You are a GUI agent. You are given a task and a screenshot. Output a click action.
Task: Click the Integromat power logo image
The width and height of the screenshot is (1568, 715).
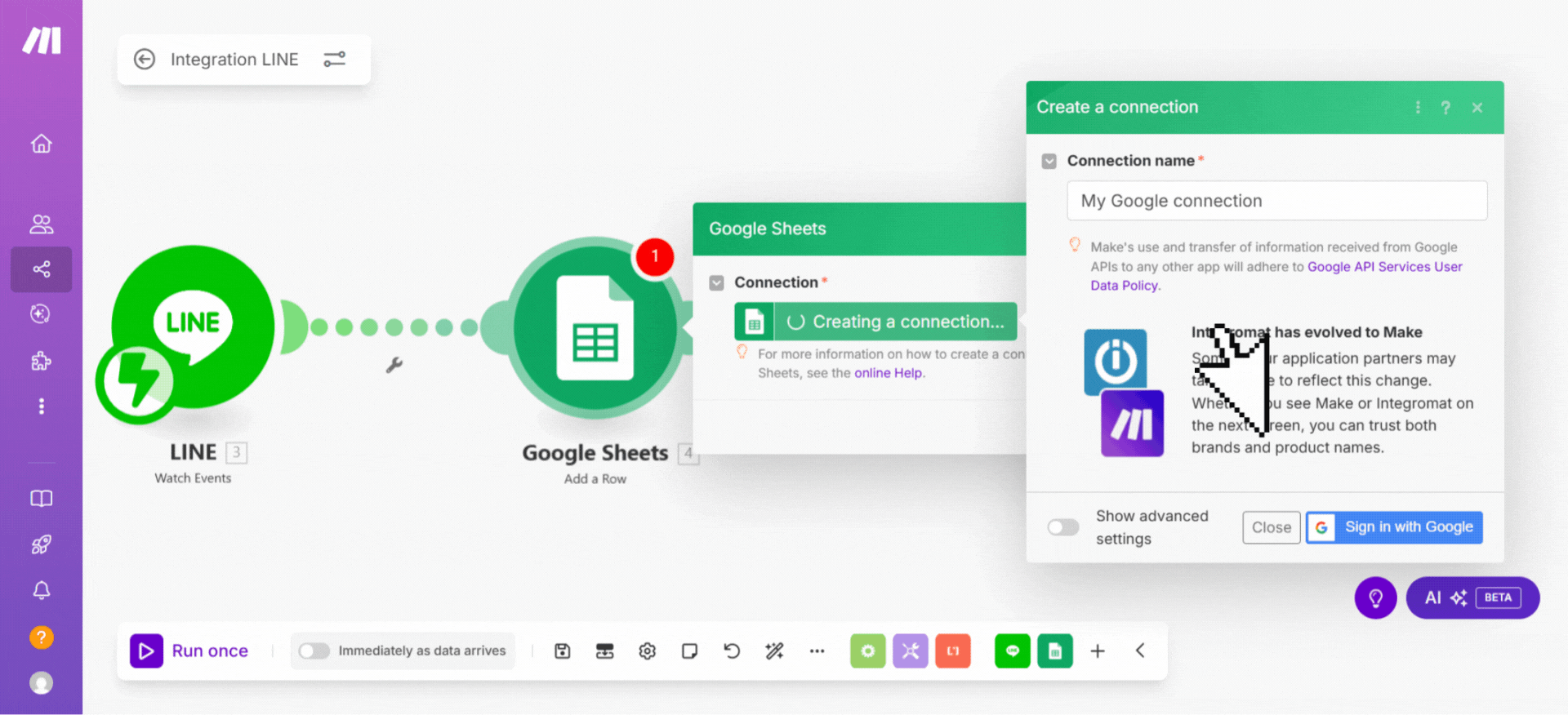1116,362
